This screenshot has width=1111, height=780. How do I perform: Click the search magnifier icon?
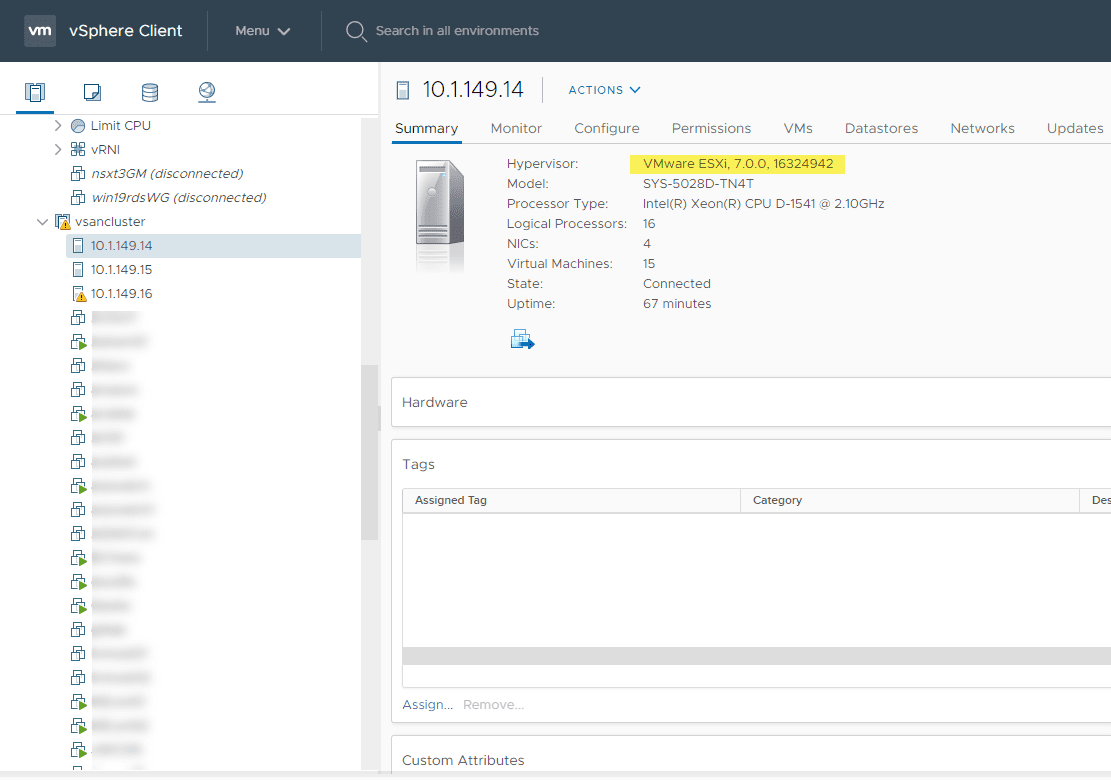355,31
